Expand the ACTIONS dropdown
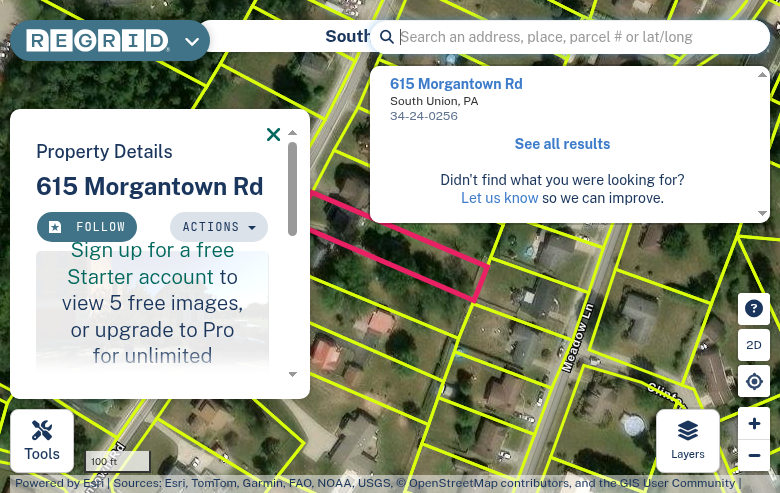Viewport: 780px width, 493px height. point(219,227)
